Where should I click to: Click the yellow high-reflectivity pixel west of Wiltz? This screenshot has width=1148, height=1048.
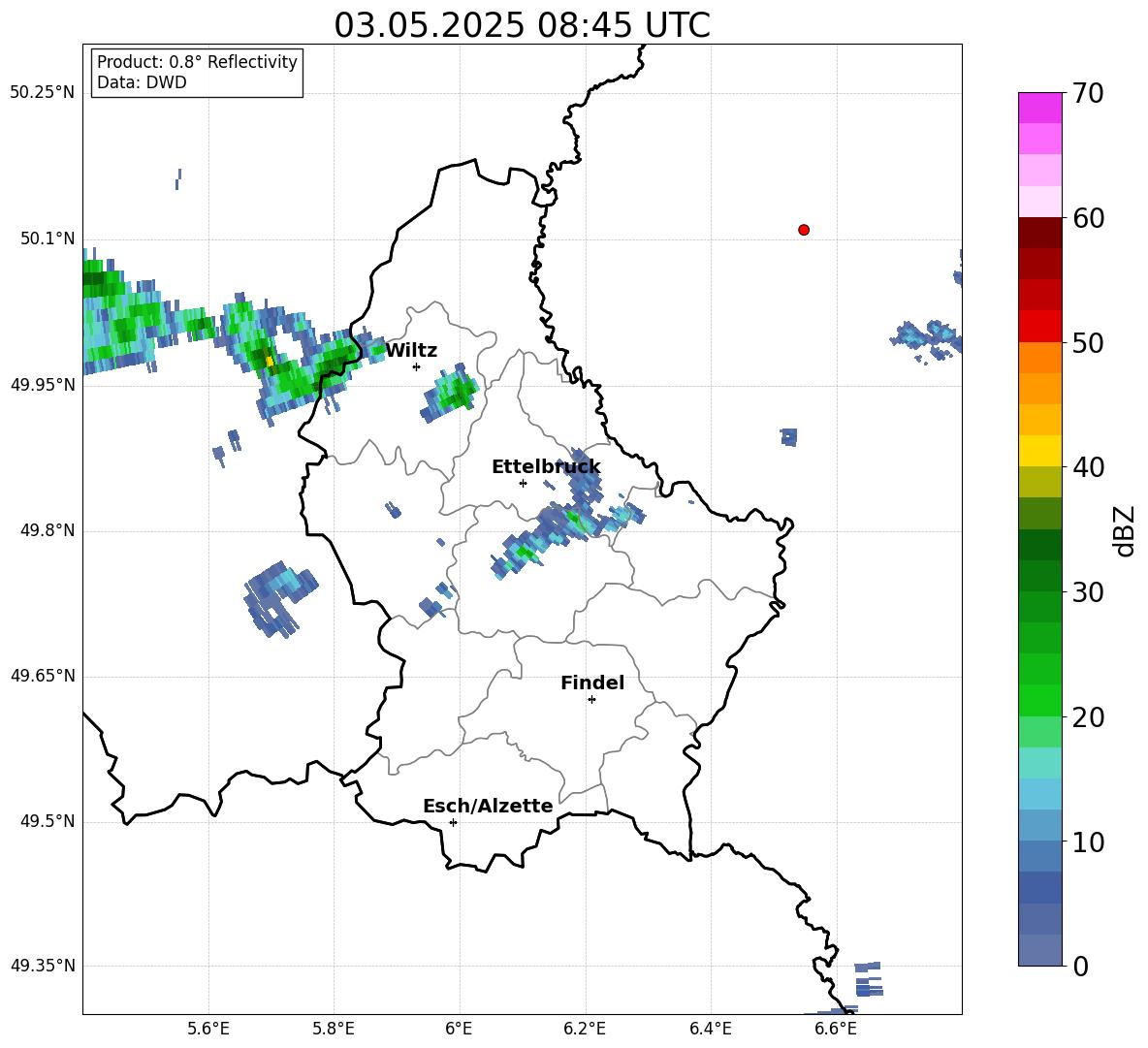pos(270,361)
